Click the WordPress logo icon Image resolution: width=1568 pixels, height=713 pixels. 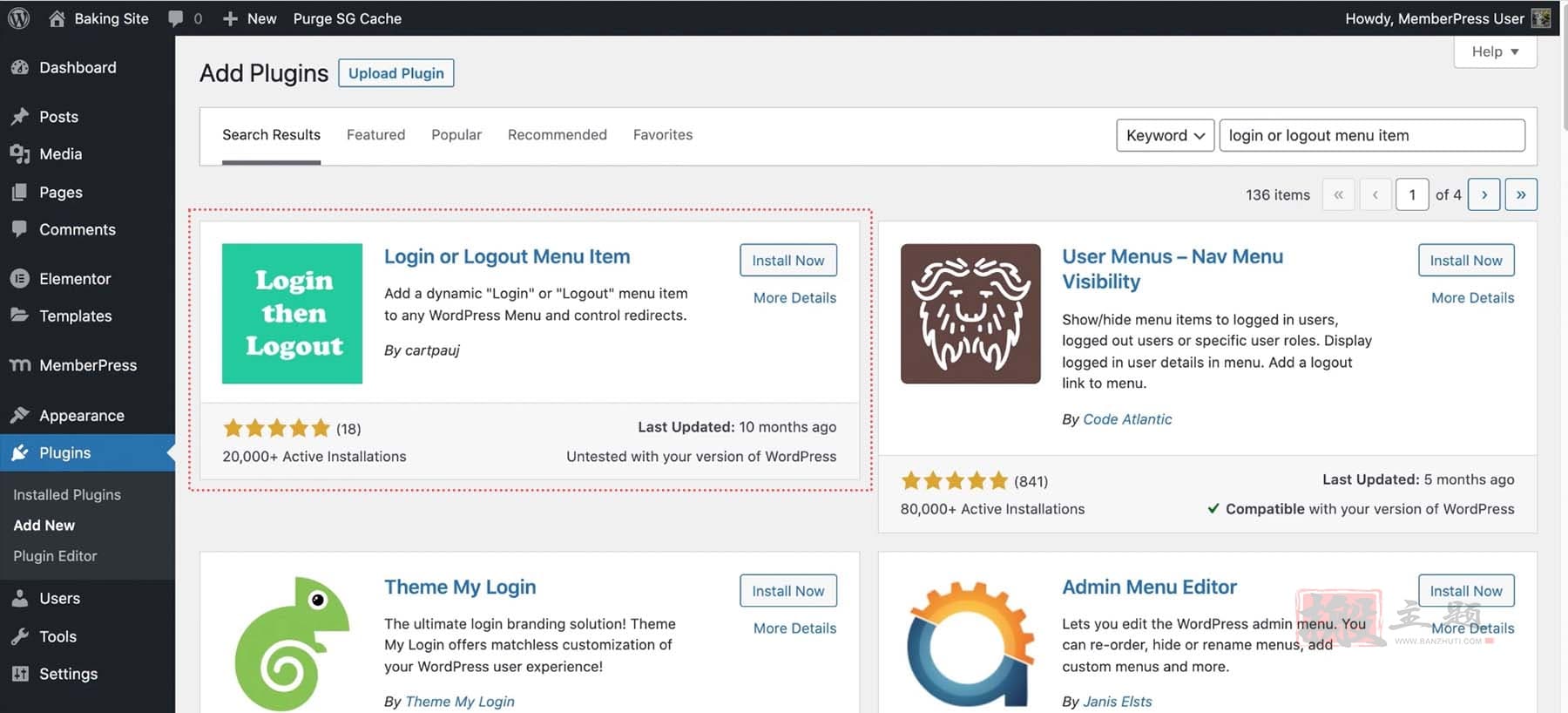point(18,18)
